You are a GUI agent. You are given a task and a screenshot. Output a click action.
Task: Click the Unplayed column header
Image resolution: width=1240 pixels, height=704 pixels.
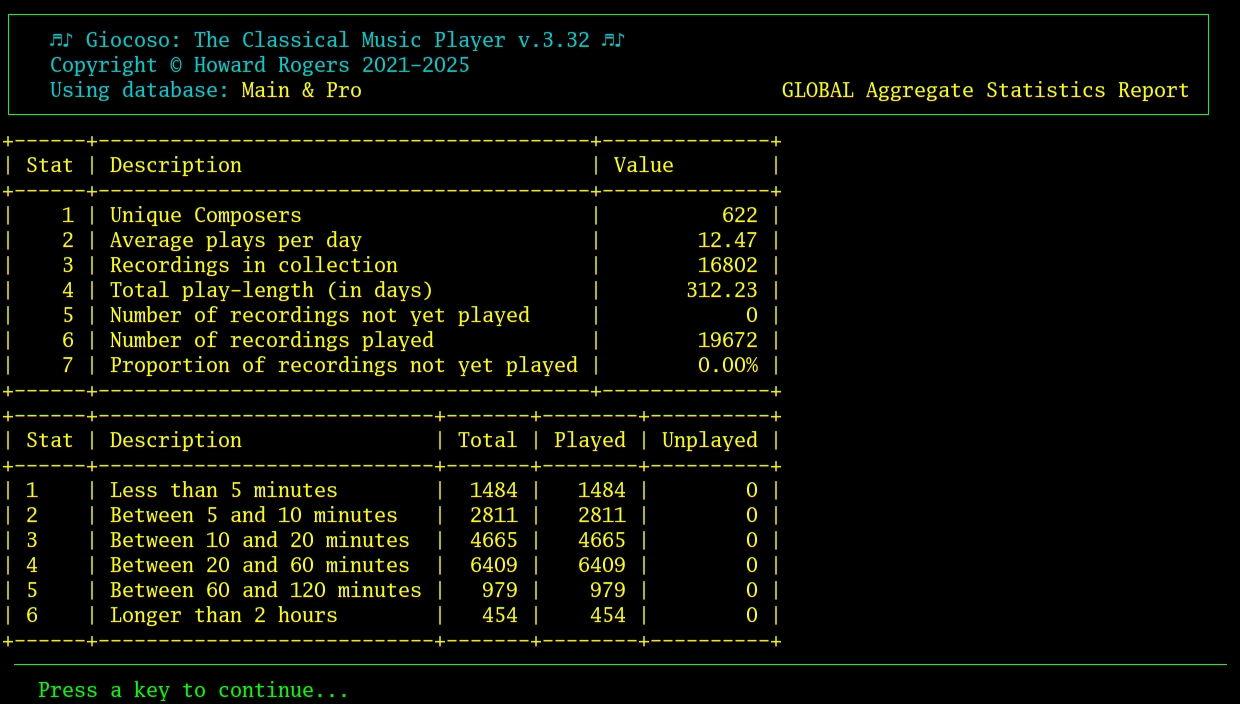pos(709,440)
